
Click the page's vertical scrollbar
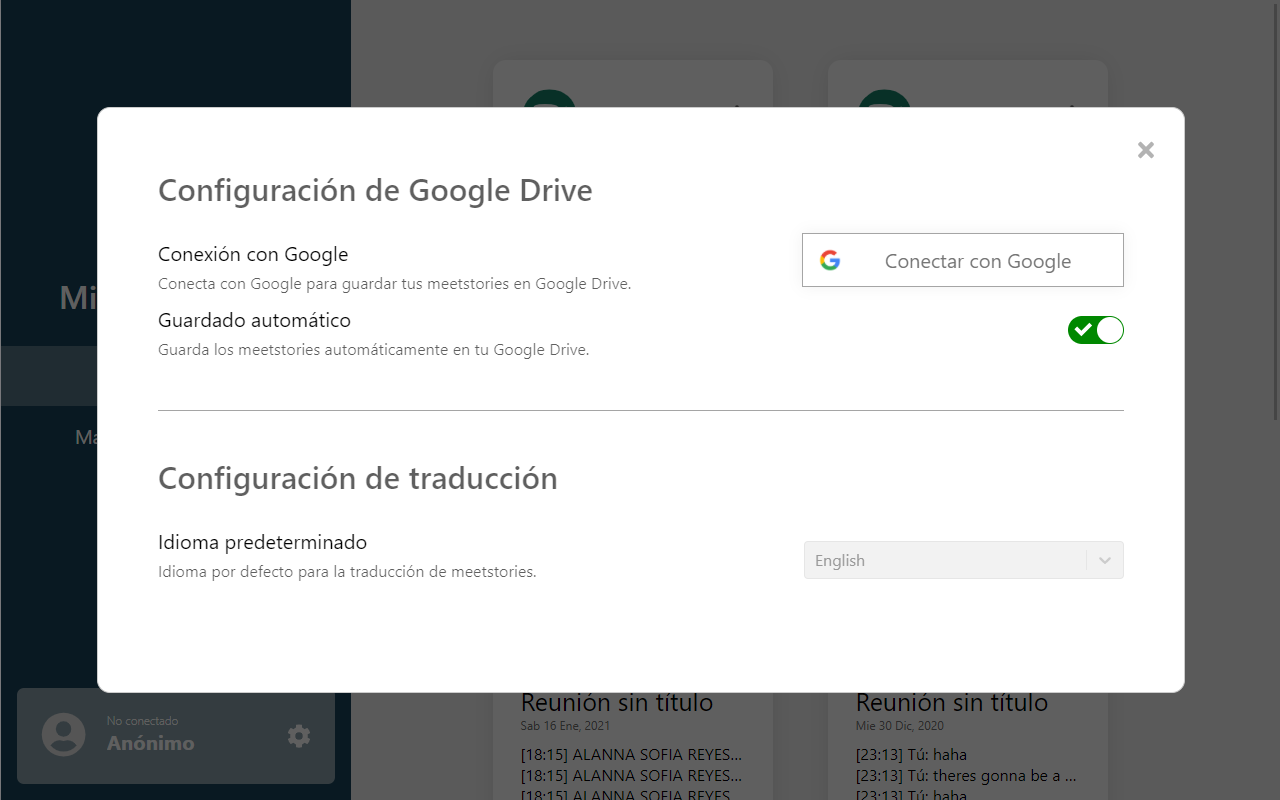[x=1275, y=210]
